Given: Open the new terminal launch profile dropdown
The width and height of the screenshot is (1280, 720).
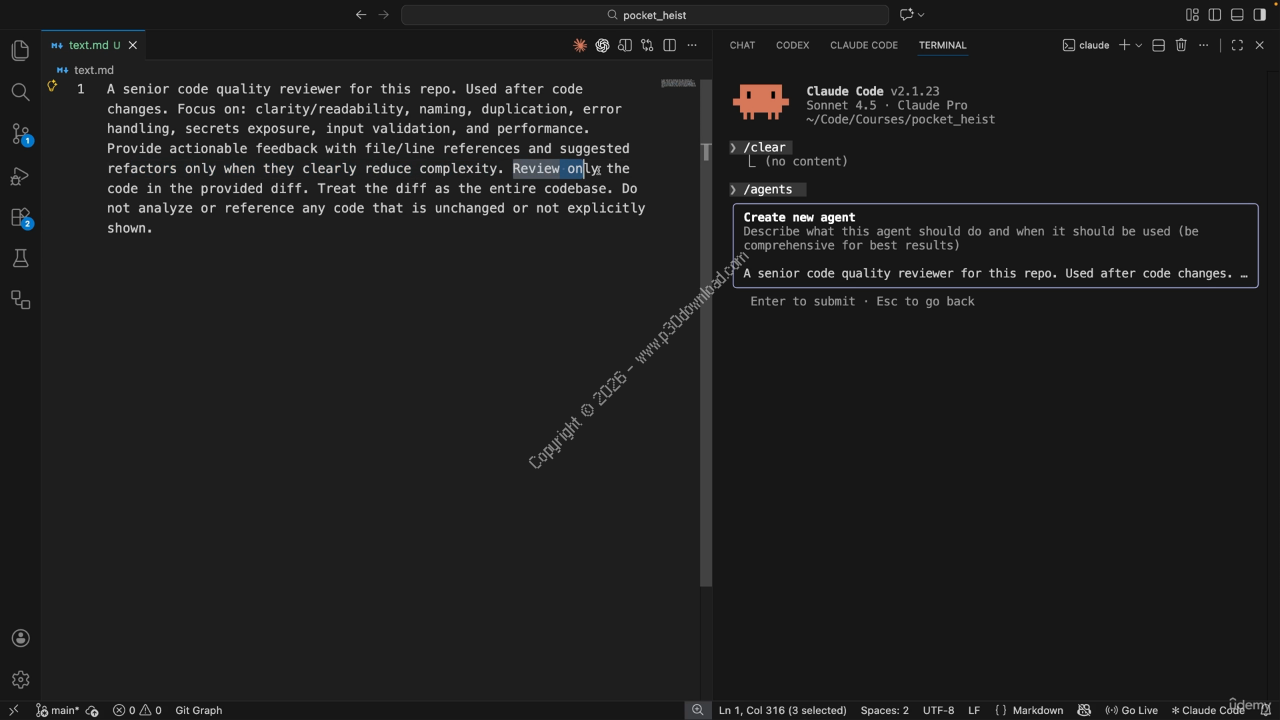Looking at the screenshot, I should click(x=1139, y=45).
